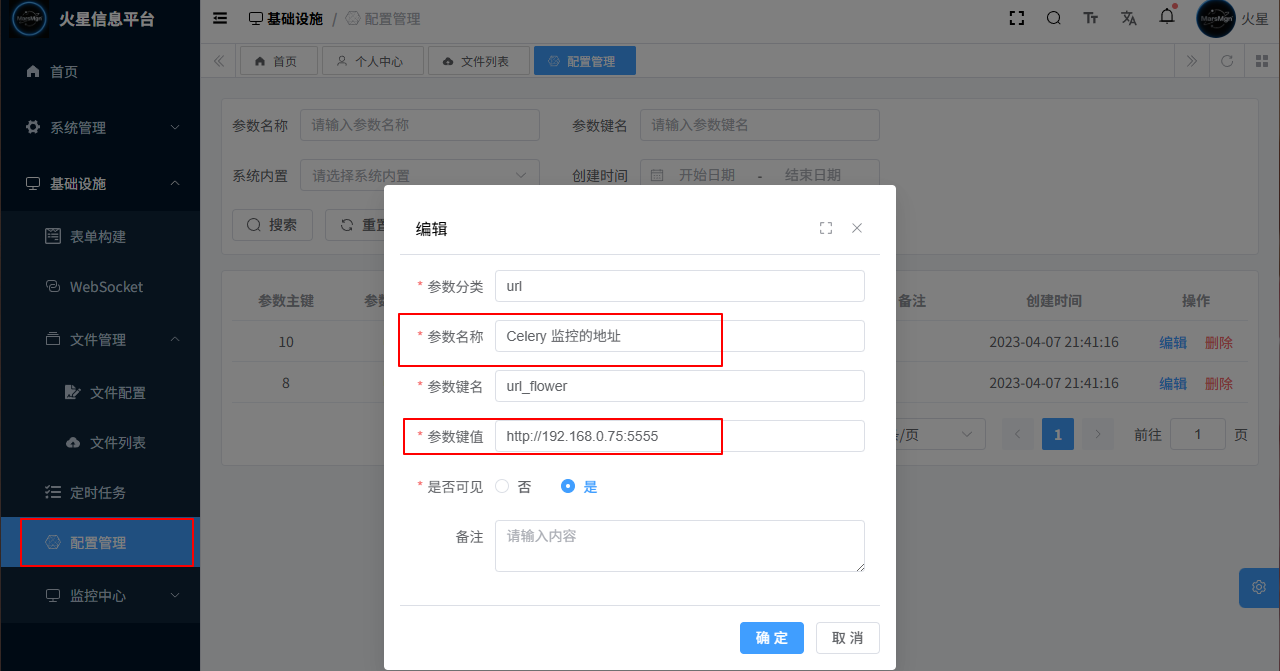This screenshot has width=1280, height=671.
Task: Open 定时任务 in the sidebar
Action: [98, 493]
